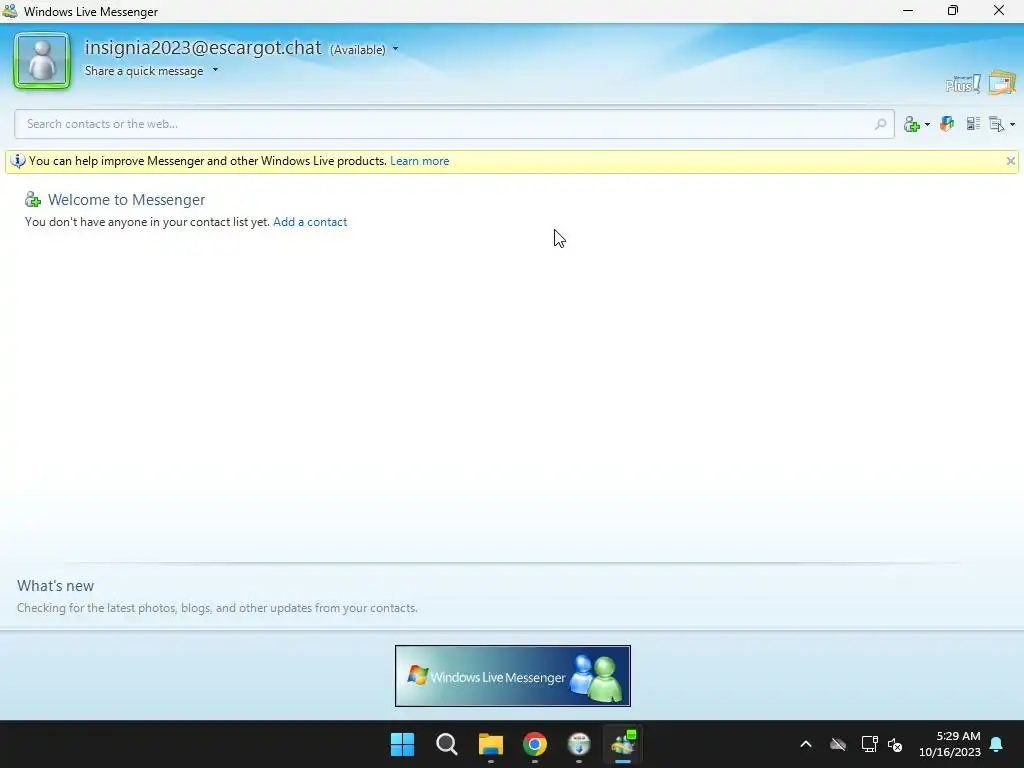Image resolution: width=1024 pixels, height=768 pixels.
Task: Click the OneDrive cloud tray icon
Action: 838,744
